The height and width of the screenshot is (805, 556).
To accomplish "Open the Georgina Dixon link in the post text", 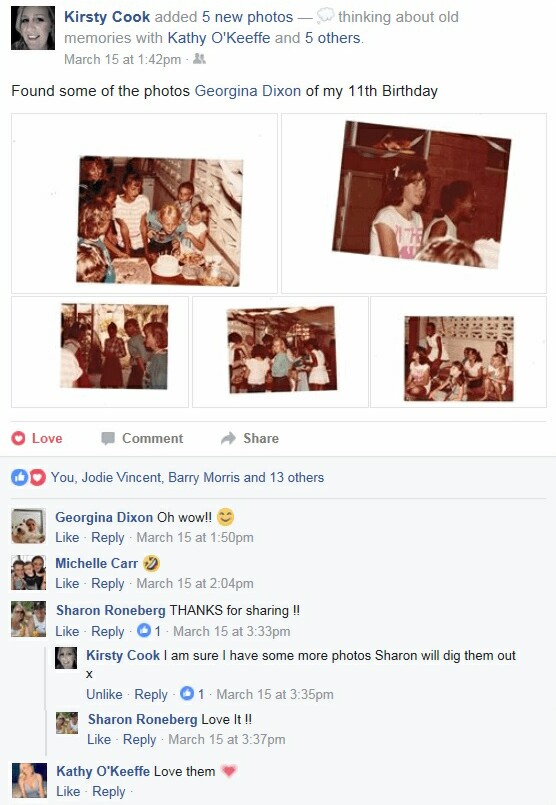I will click(247, 91).
